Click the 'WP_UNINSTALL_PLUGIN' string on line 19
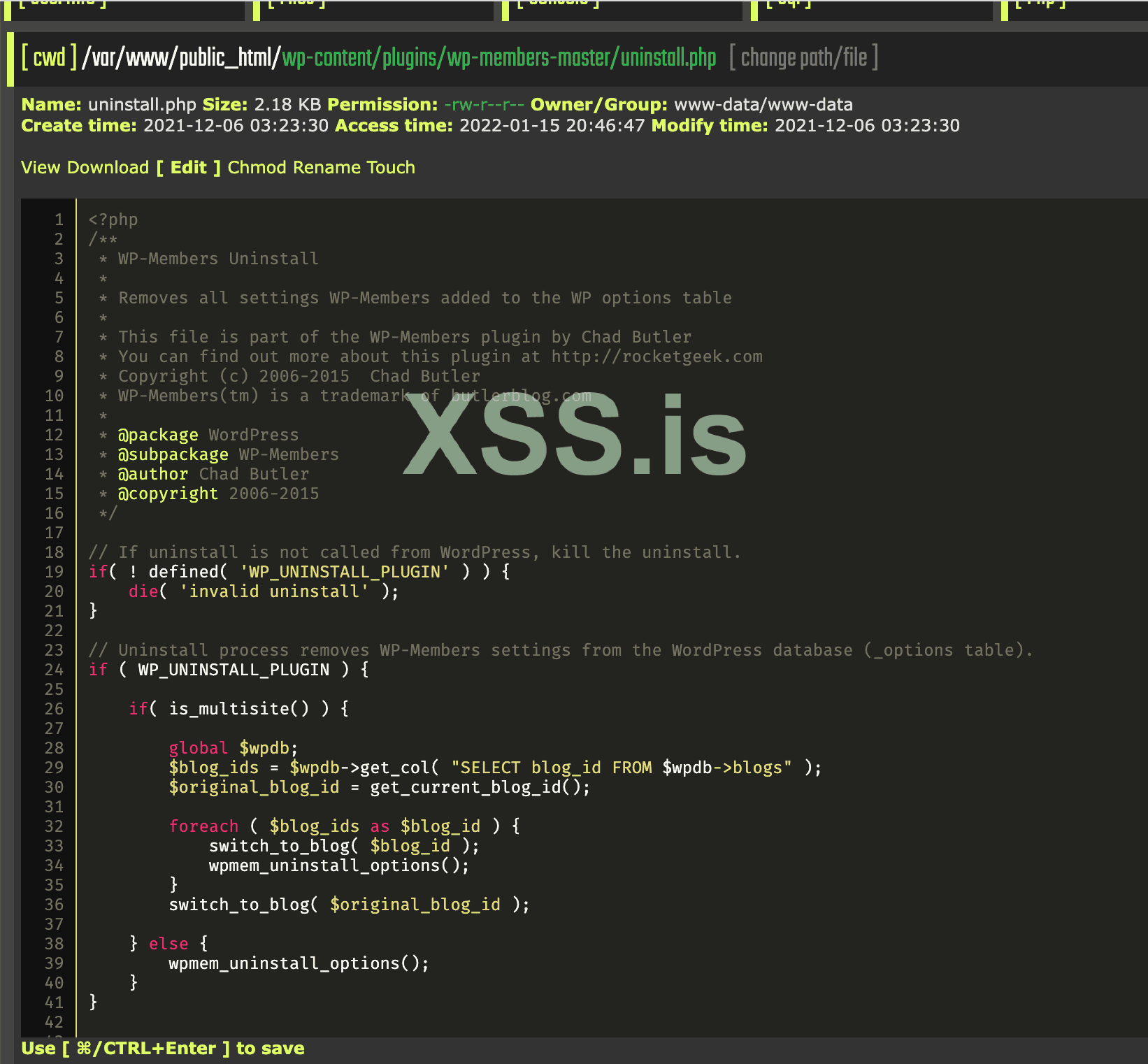Viewport: 1148px width, 1064px height. (344, 572)
